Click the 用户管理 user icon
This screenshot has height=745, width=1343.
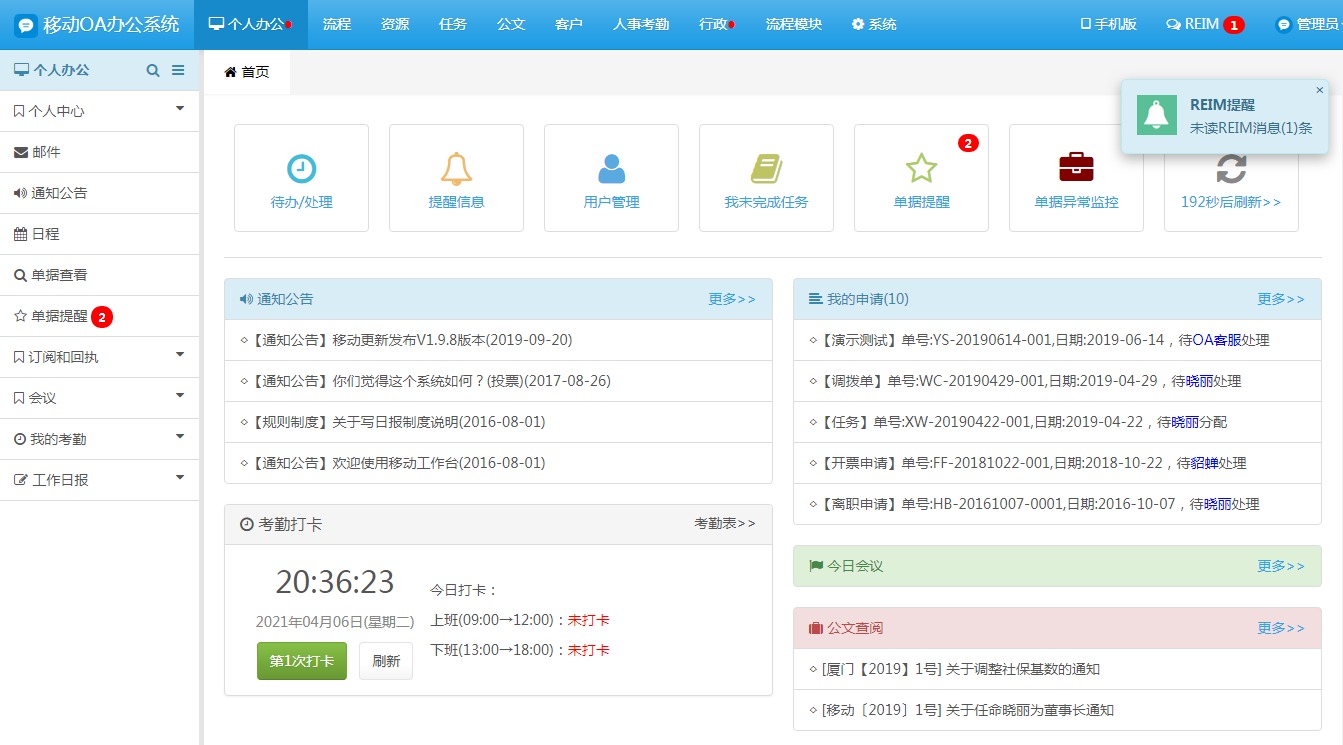click(611, 169)
